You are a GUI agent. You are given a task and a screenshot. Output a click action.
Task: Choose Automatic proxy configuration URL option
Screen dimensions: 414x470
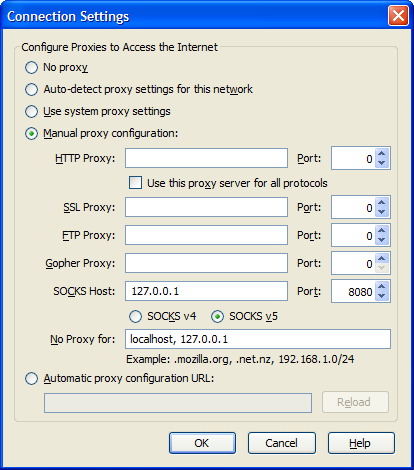[31, 379]
